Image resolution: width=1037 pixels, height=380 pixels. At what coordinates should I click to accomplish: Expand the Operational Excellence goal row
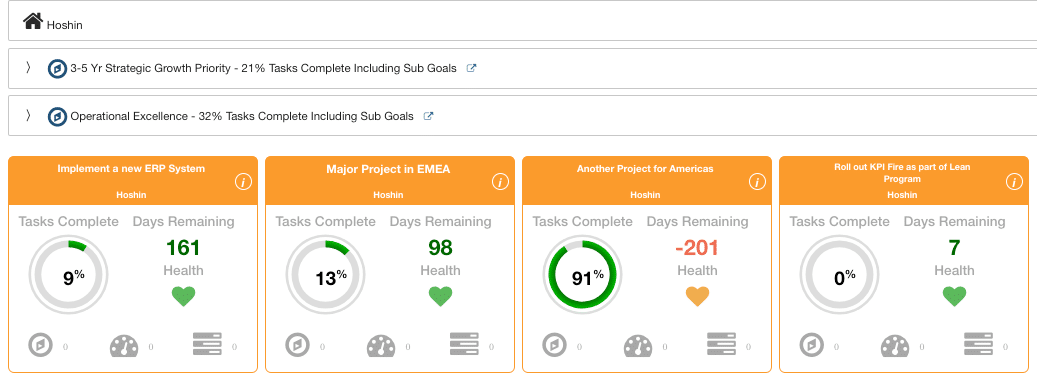point(28,116)
